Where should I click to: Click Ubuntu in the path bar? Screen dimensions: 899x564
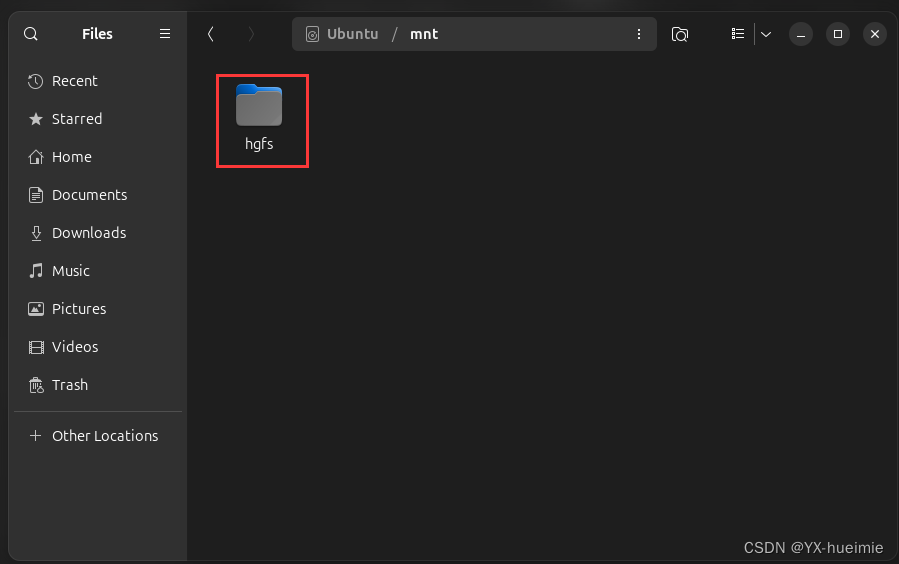click(353, 34)
